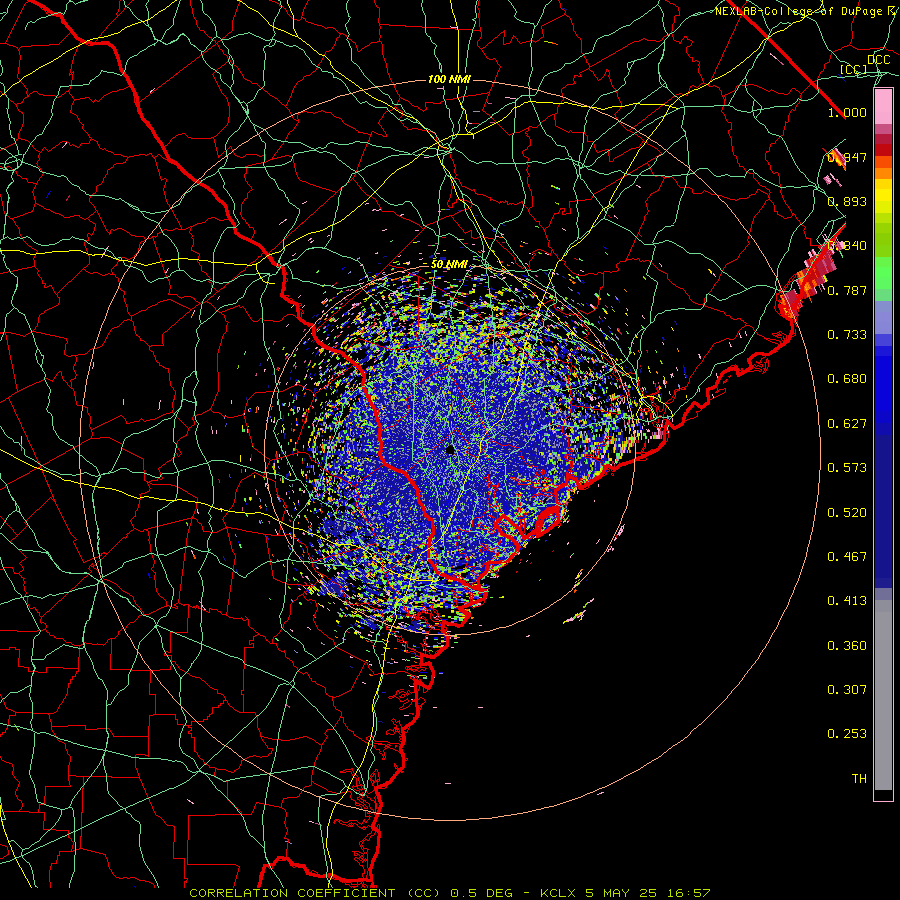Click the 0.307 scale value
The image size is (900, 900).
pos(847,689)
